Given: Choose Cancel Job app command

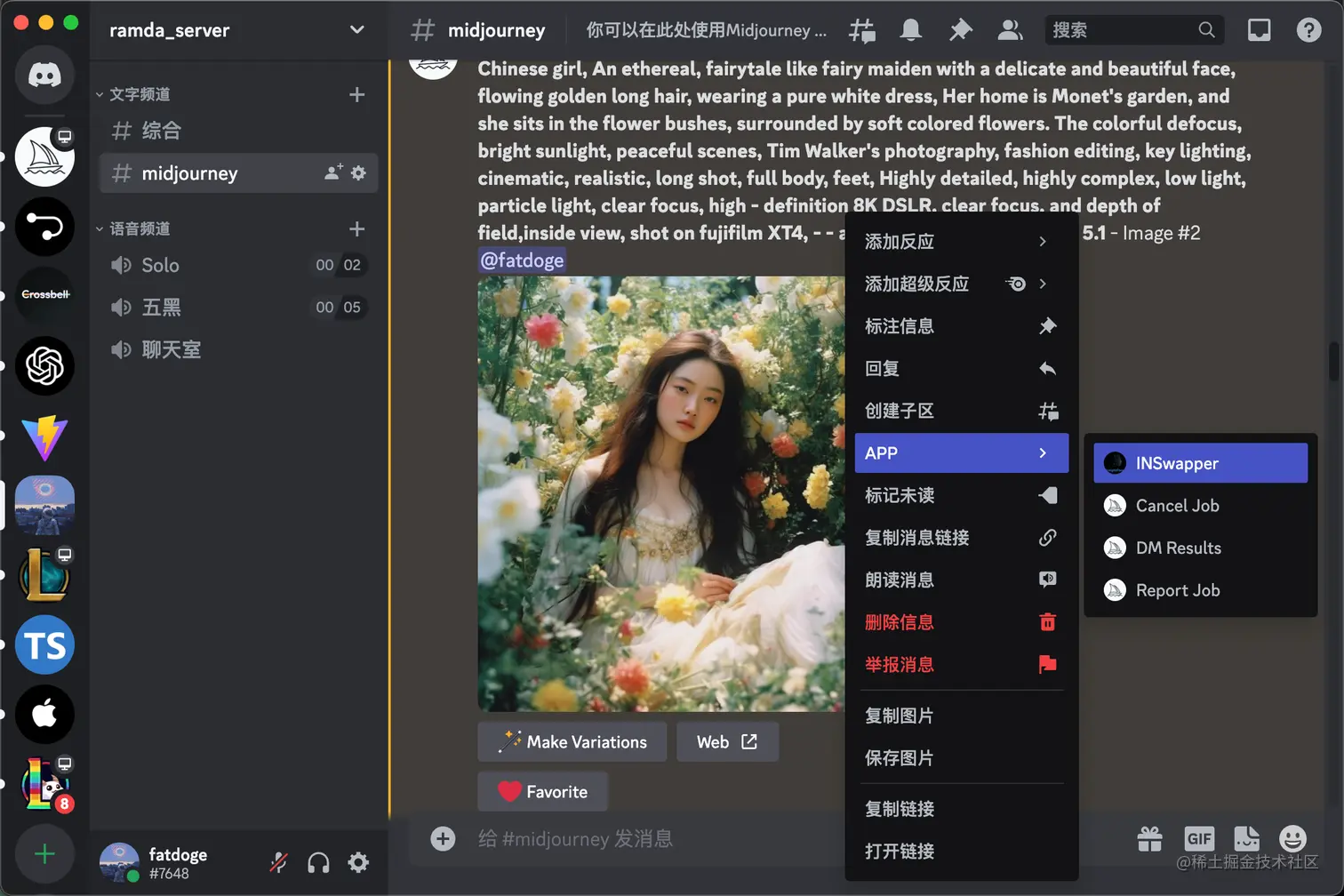Looking at the screenshot, I should pyautogui.click(x=1200, y=506).
